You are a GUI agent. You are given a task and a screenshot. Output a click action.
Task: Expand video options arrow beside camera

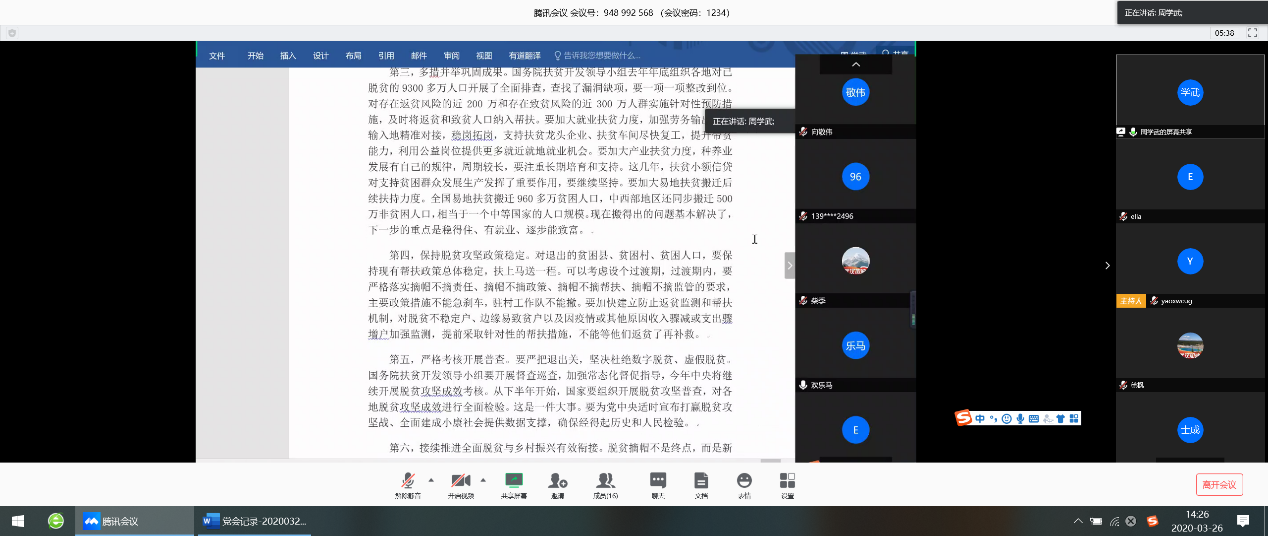point(484,479)
